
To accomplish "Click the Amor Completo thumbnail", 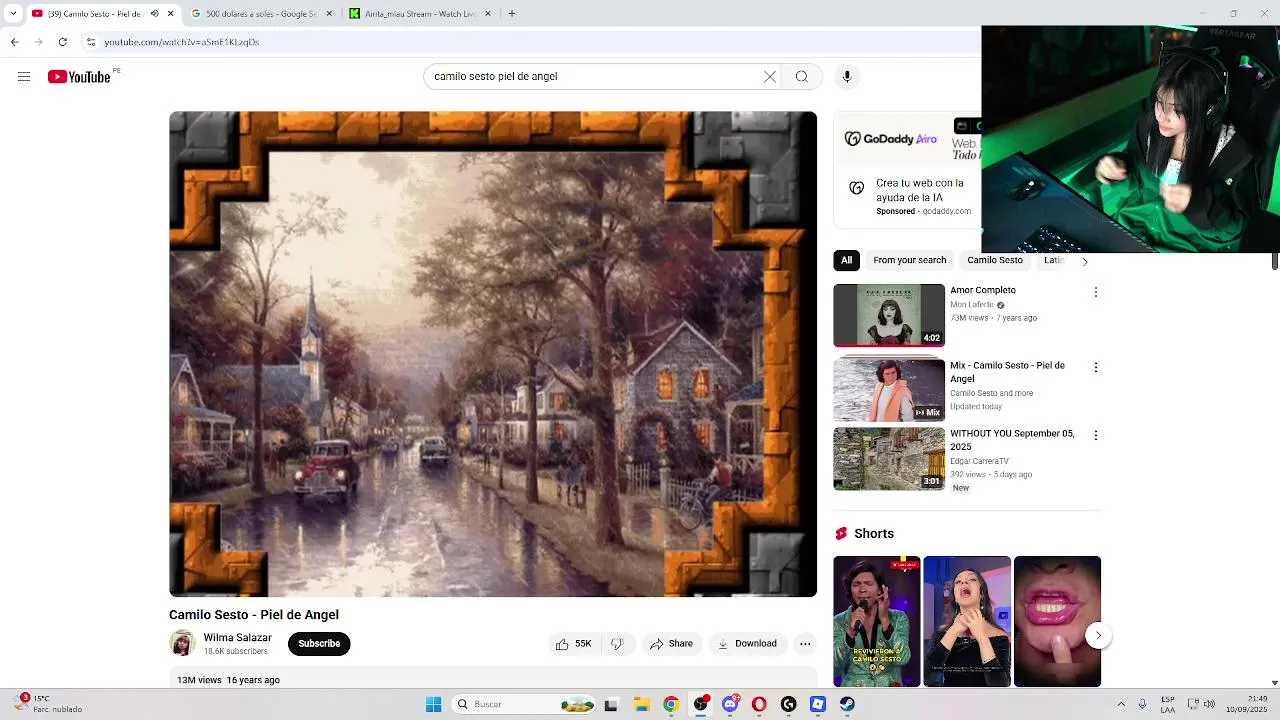I will [889, 315].
